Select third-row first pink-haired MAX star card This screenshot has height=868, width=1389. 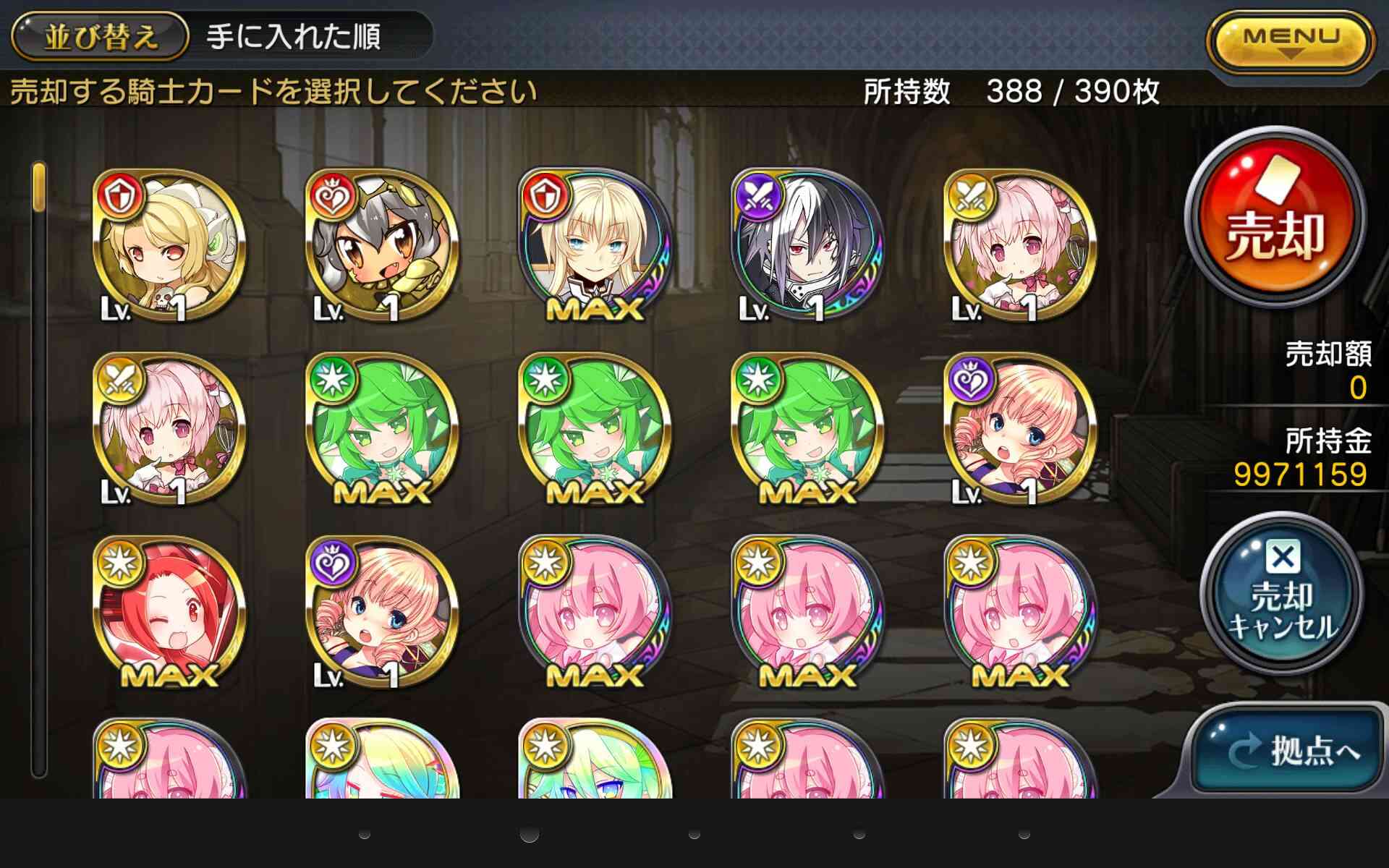point(595,612)
